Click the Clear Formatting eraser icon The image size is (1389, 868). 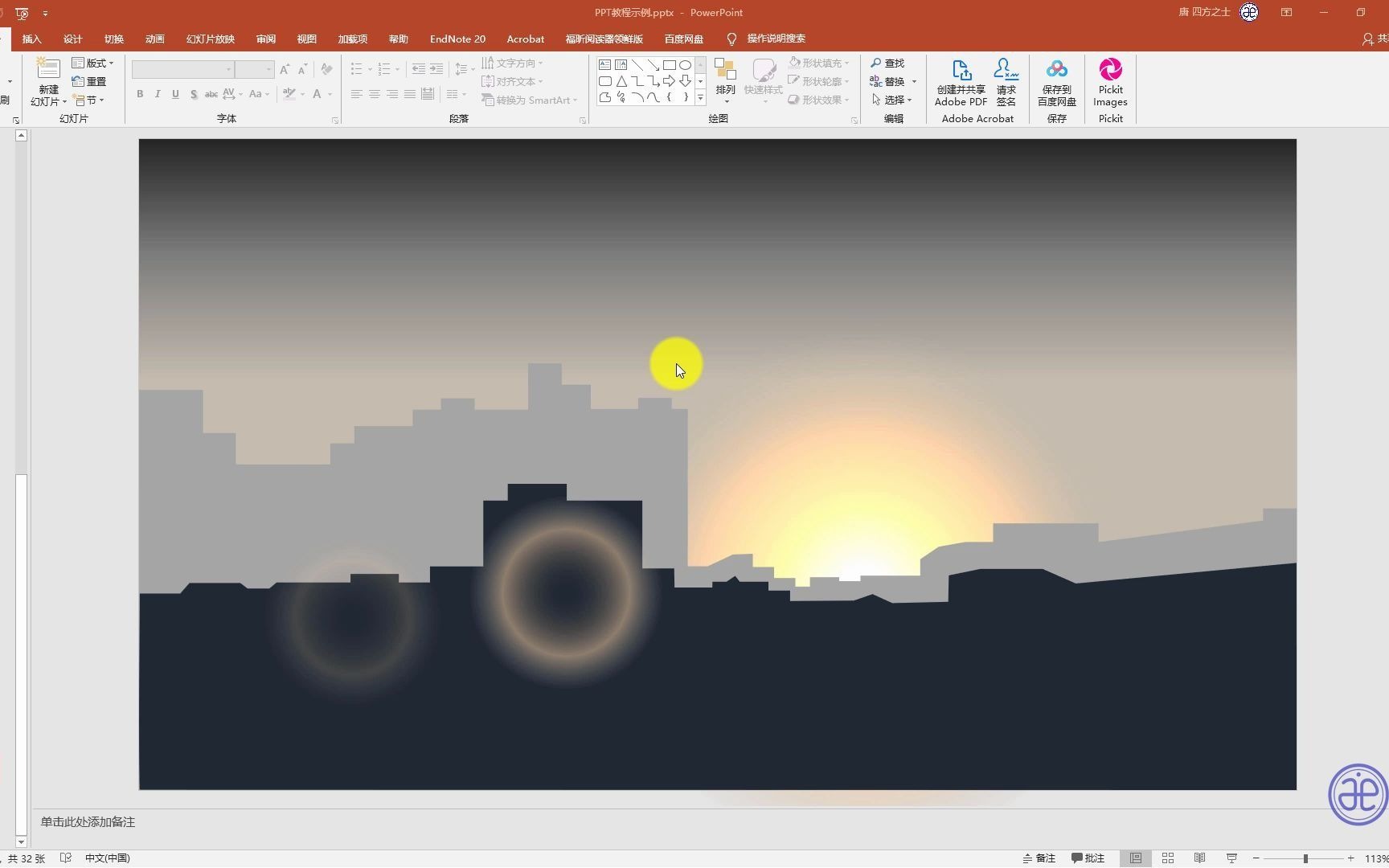(x=326, y=69)
